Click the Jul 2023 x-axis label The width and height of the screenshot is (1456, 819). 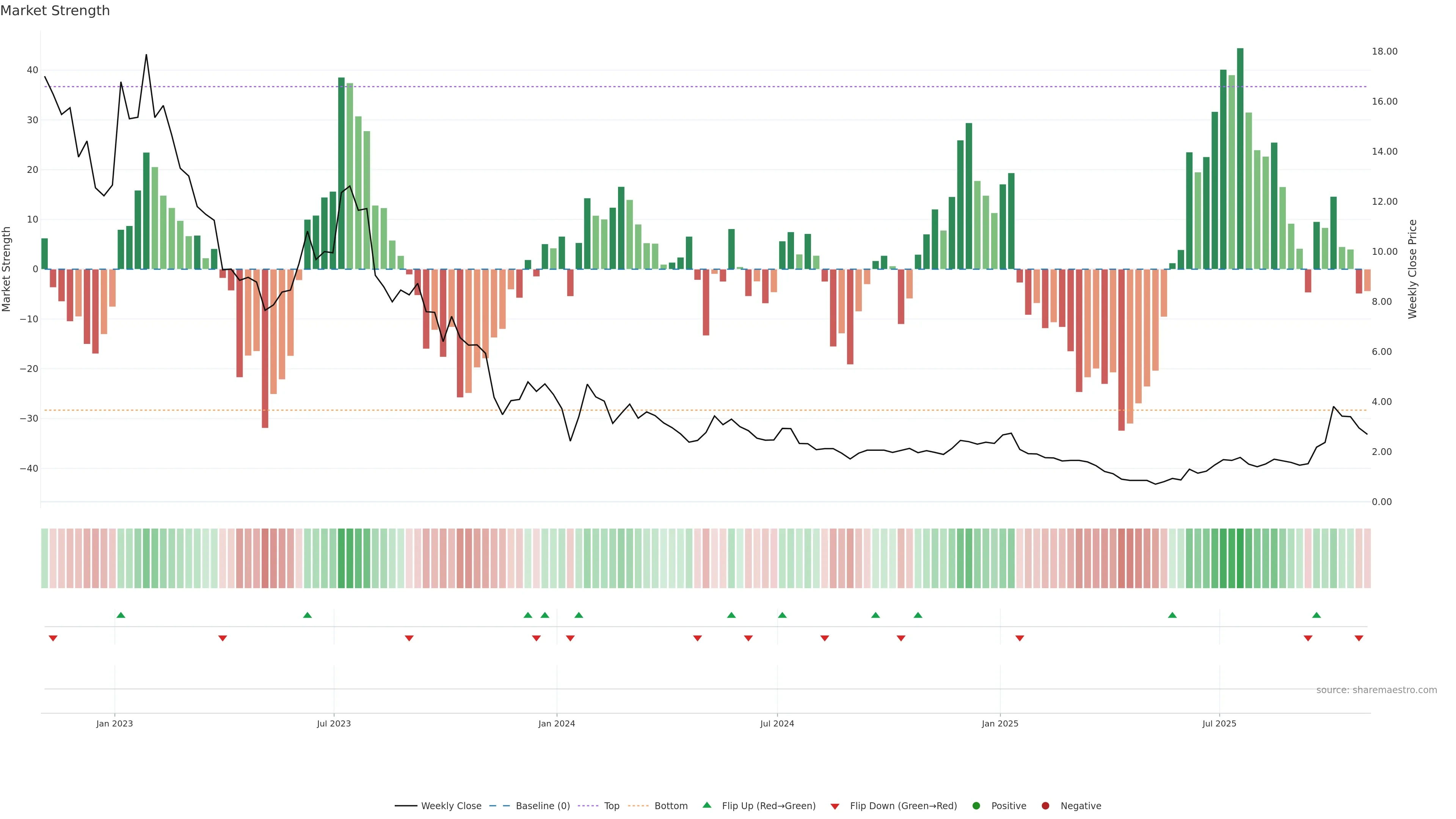(334, 723)
